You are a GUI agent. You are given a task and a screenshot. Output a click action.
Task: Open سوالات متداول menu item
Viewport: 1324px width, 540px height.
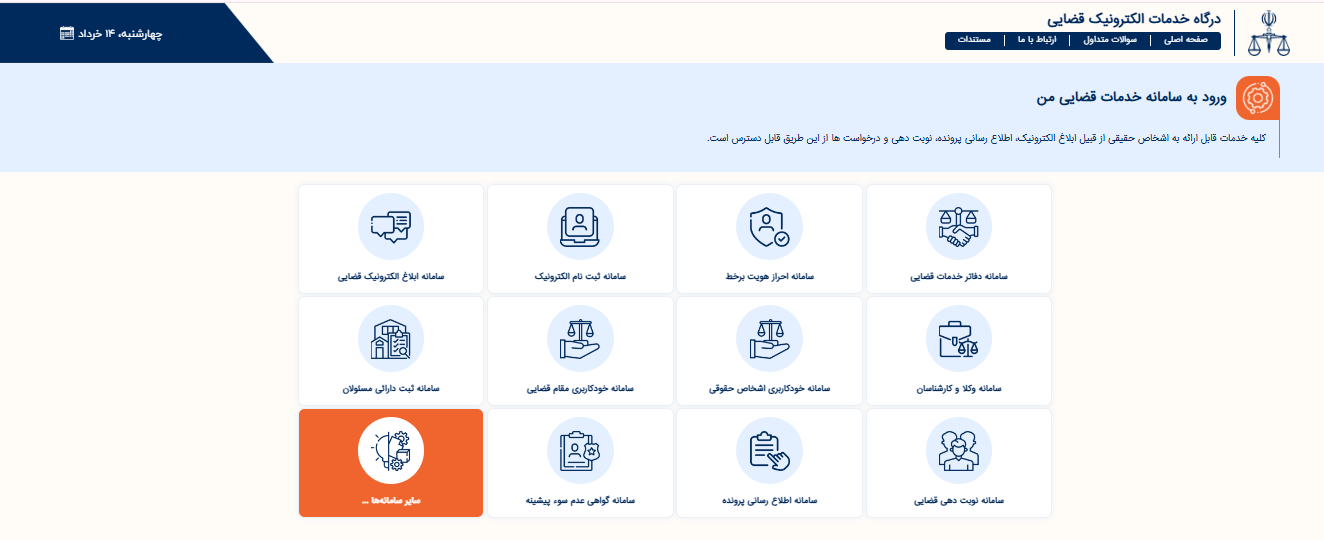point(1110,40)
